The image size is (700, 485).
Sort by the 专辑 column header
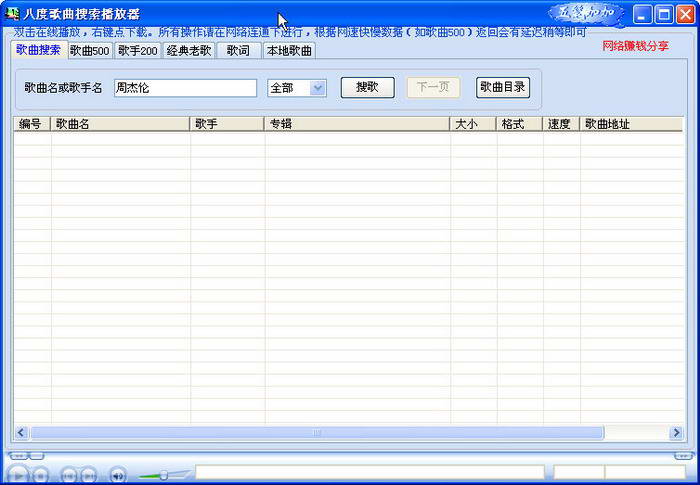(x=357, y=124)
